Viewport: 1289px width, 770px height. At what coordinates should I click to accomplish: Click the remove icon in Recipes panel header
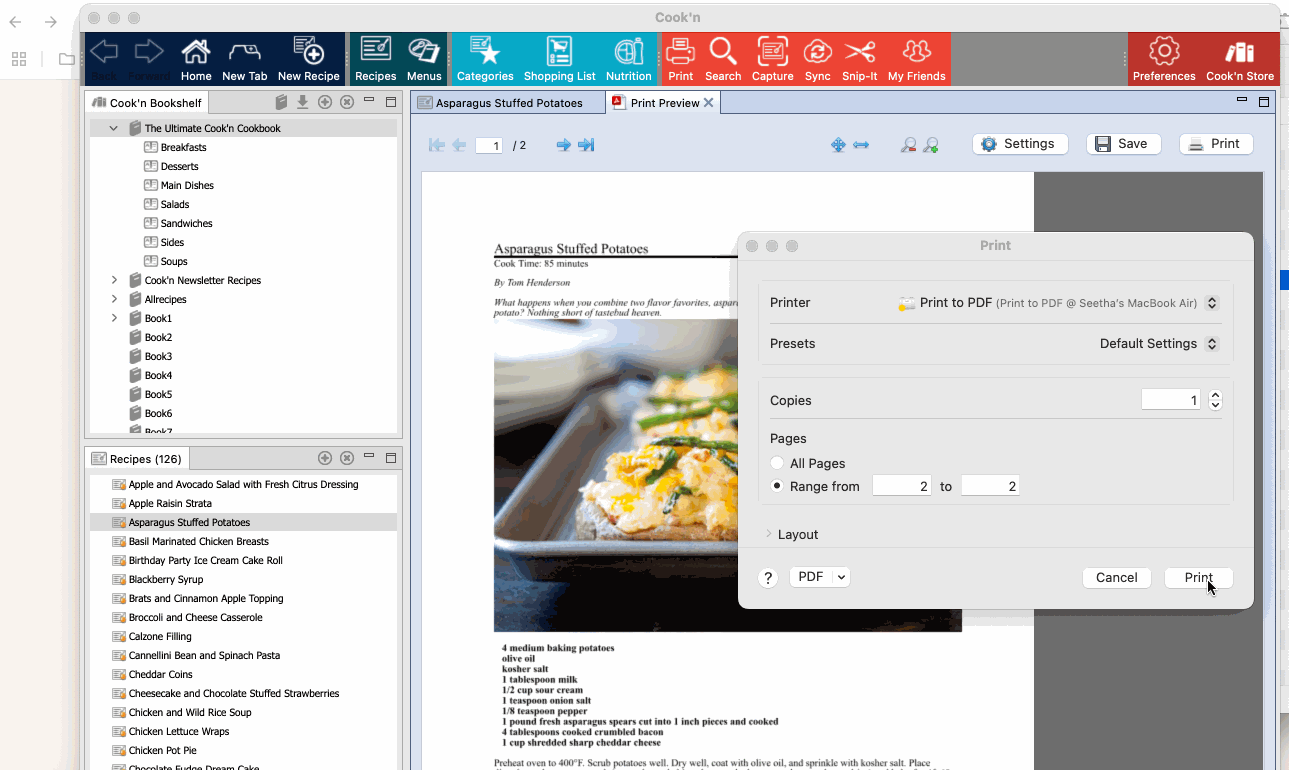[x=347, y=458]
